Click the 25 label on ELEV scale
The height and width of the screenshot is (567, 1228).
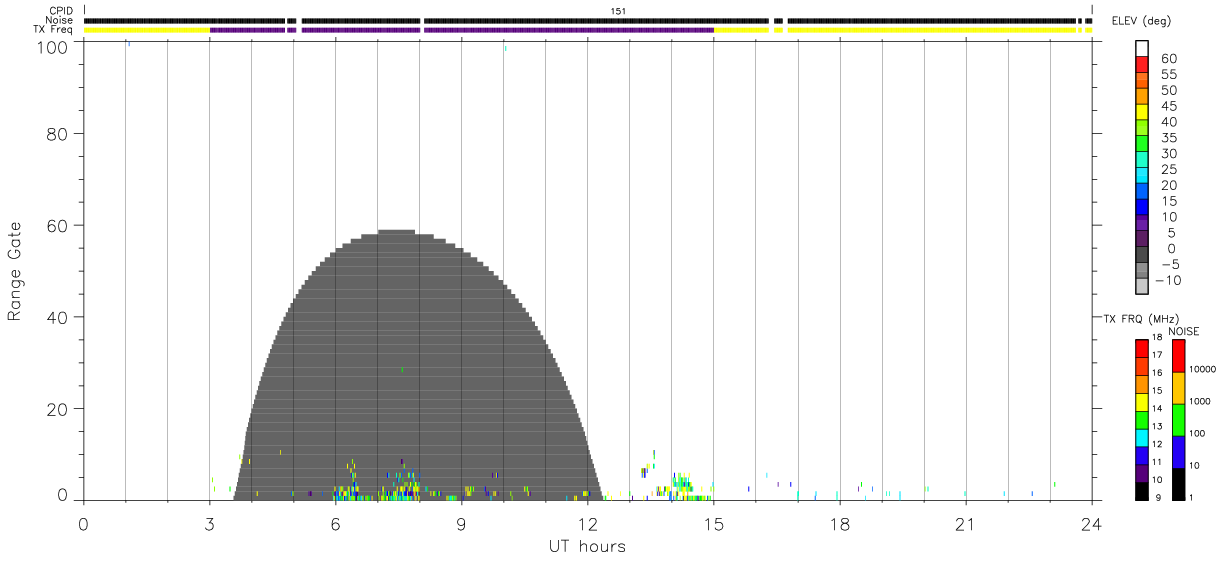(x=1169, y=170)
